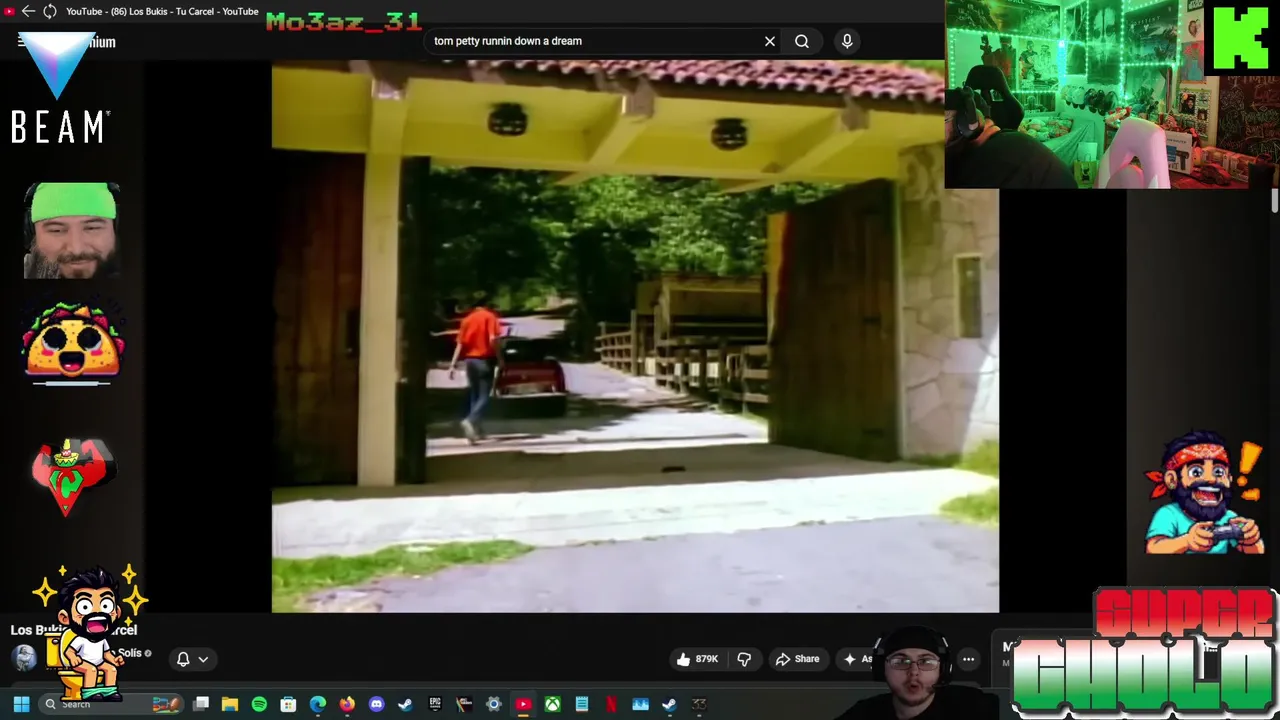Open the channel avatar beside the bell
1280x720 pixels.
[25, 657]
